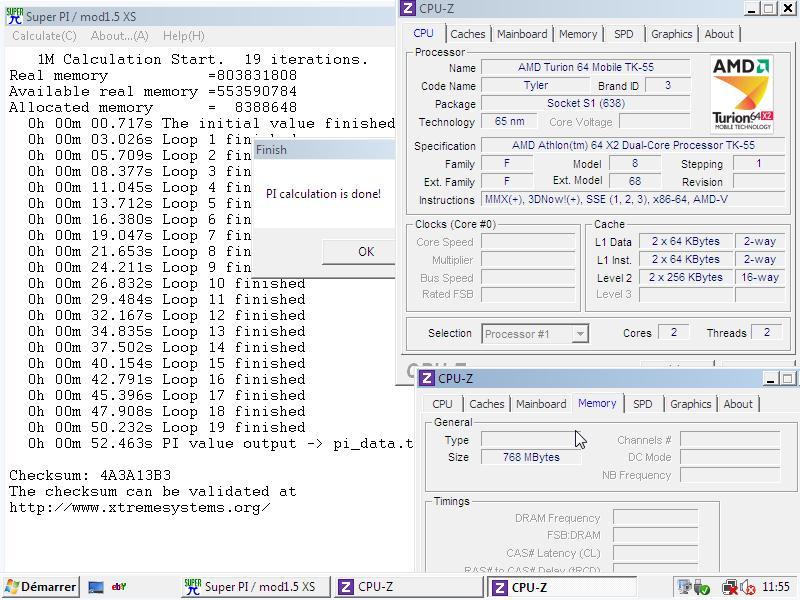Open the Help(H) menu in Super PI
The width and height of the screenshot is (800, 600).
(x=184, y=36)
